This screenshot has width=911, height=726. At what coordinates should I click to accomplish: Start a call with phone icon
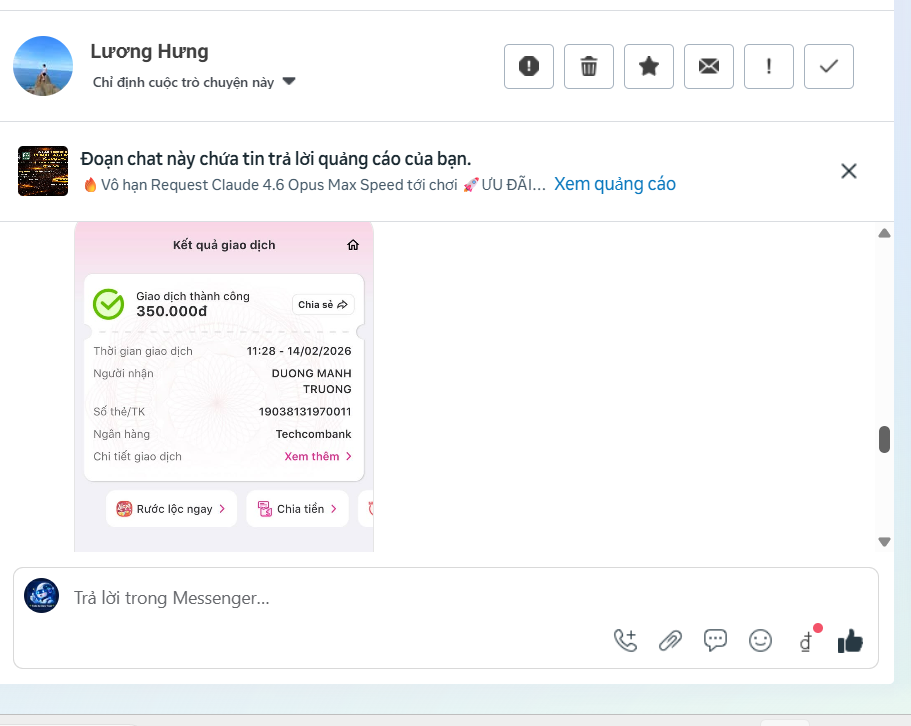625,641
